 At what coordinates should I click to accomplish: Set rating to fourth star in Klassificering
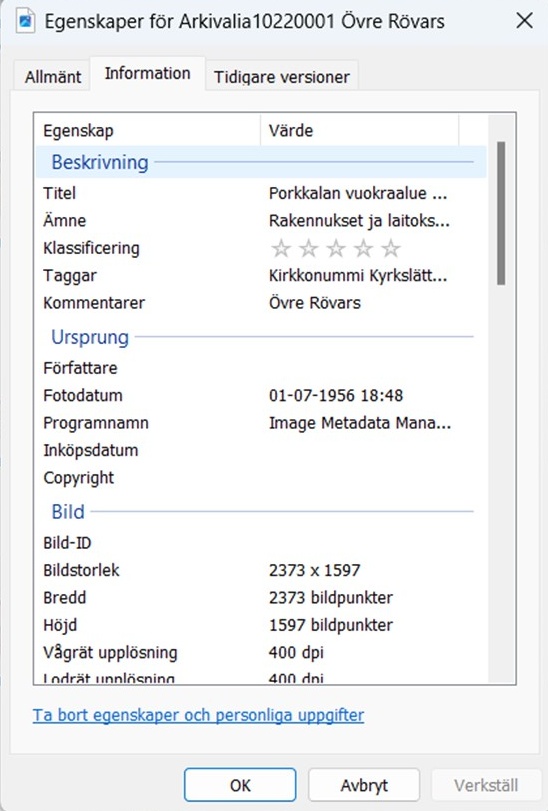tap(363, 248)
